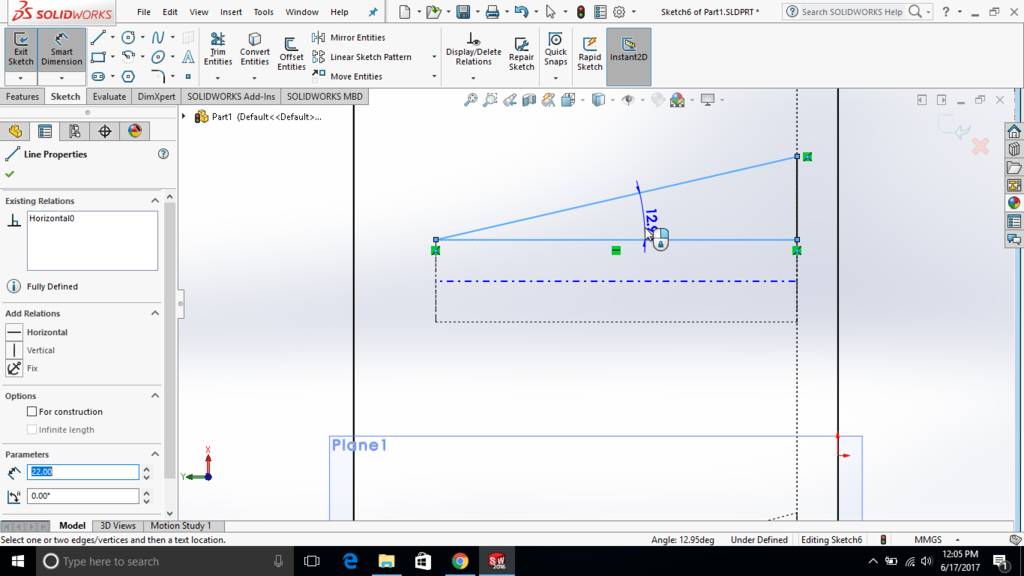
Task: Choose the Line sketch tool
Action: (x=98, y=37)
